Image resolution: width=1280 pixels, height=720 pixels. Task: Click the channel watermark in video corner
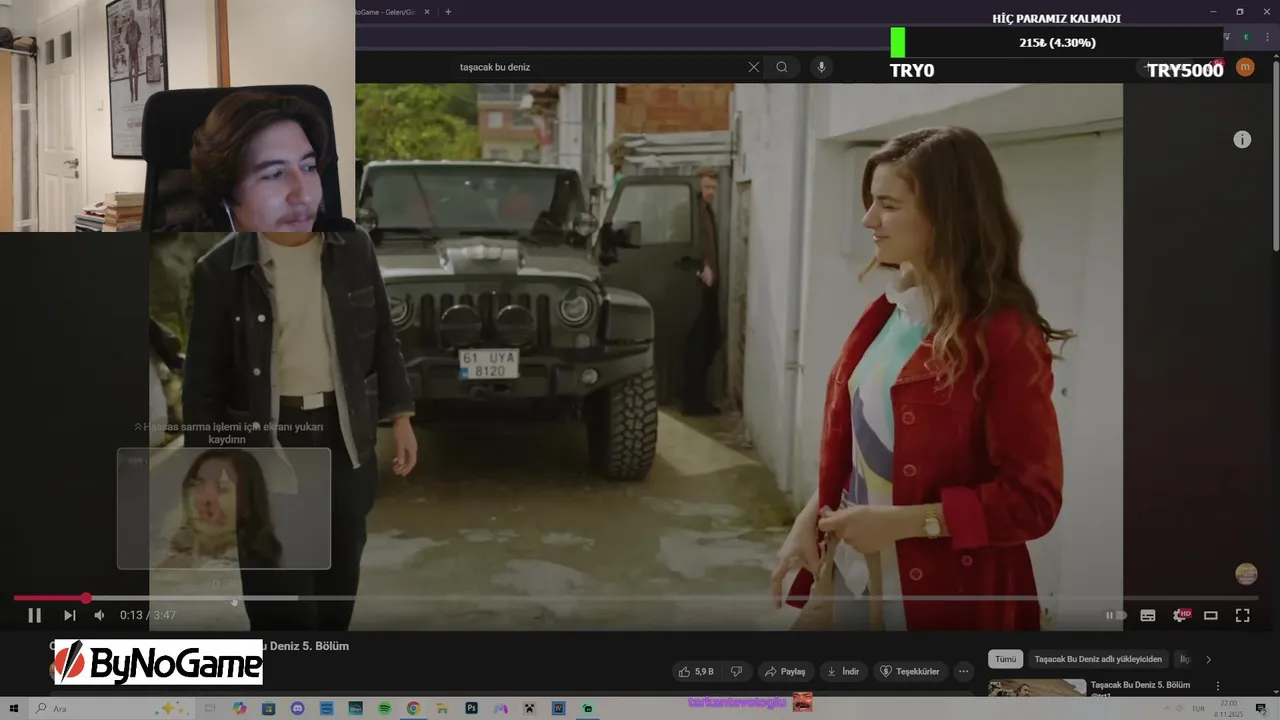coord(1246,574)
